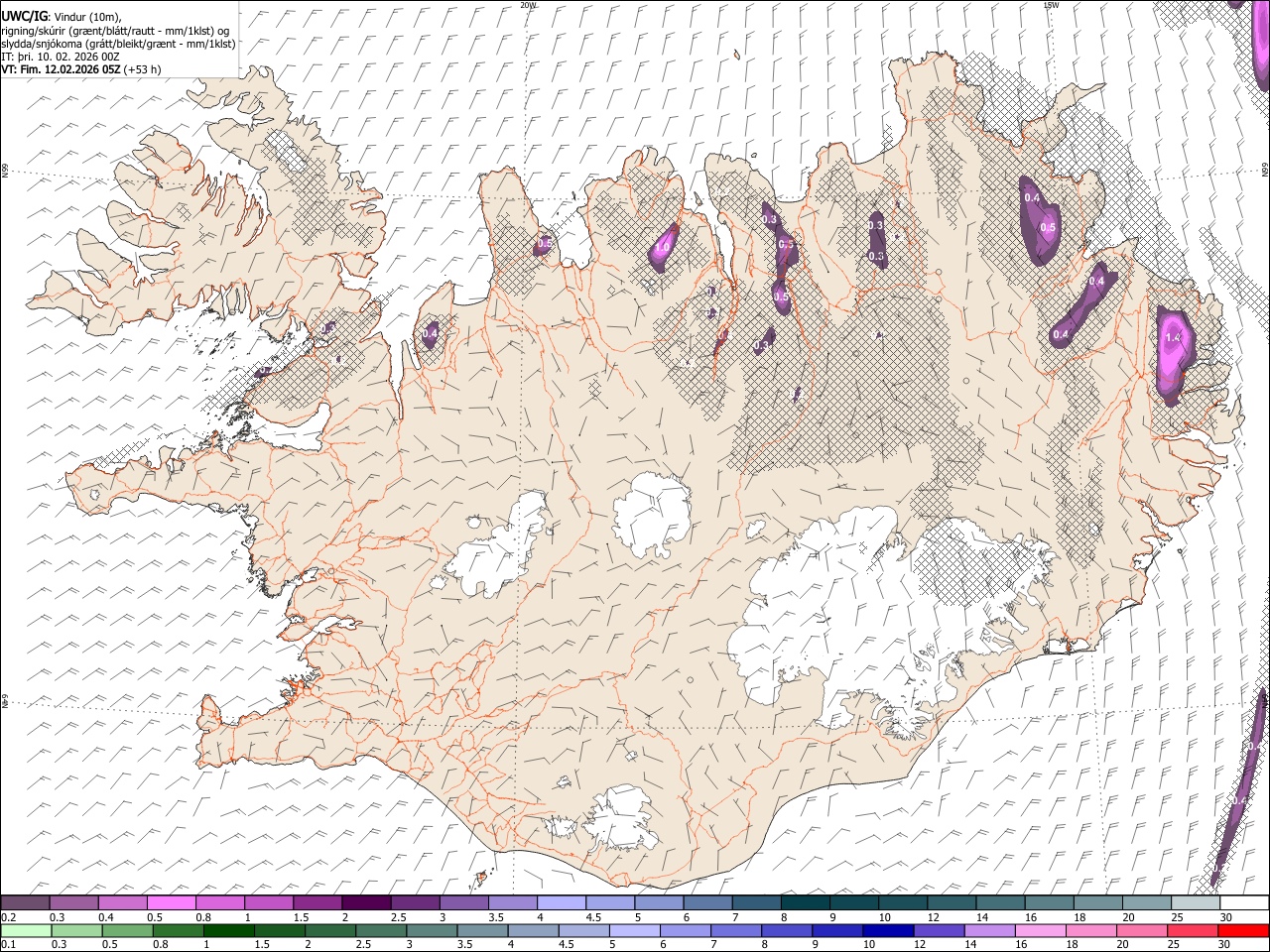The height and width of the screenshot is (952, 1270).
Task: Click the bright red 30 swatch in lower legend row
Action: point(1244,930)
